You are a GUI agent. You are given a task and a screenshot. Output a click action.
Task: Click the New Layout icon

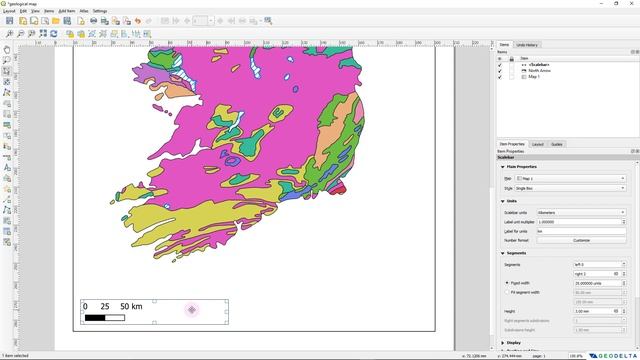[x=23, y=21]
